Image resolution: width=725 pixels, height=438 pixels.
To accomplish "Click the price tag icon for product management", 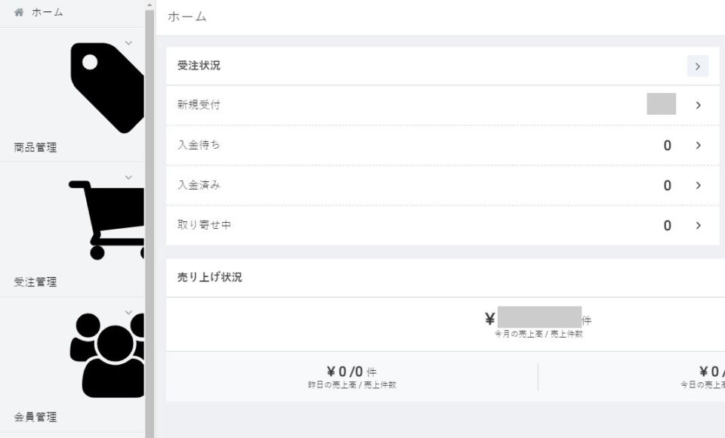I will (107, 90).
